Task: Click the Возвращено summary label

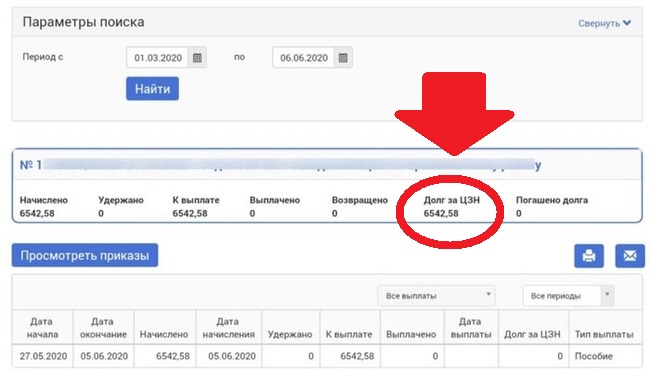Action: click(359, 200)
